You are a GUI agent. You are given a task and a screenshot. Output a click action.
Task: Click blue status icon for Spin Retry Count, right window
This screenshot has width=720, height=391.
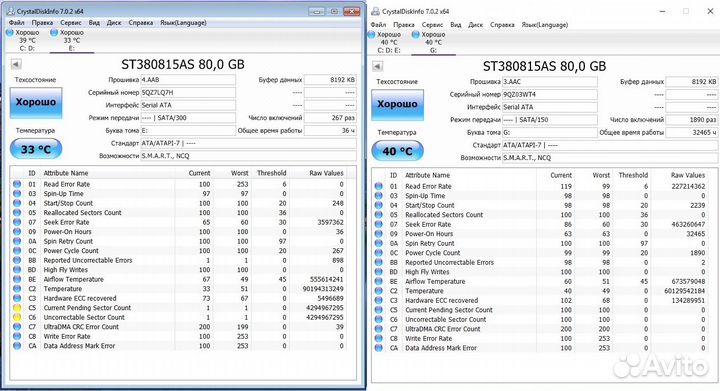pos(378,243)
